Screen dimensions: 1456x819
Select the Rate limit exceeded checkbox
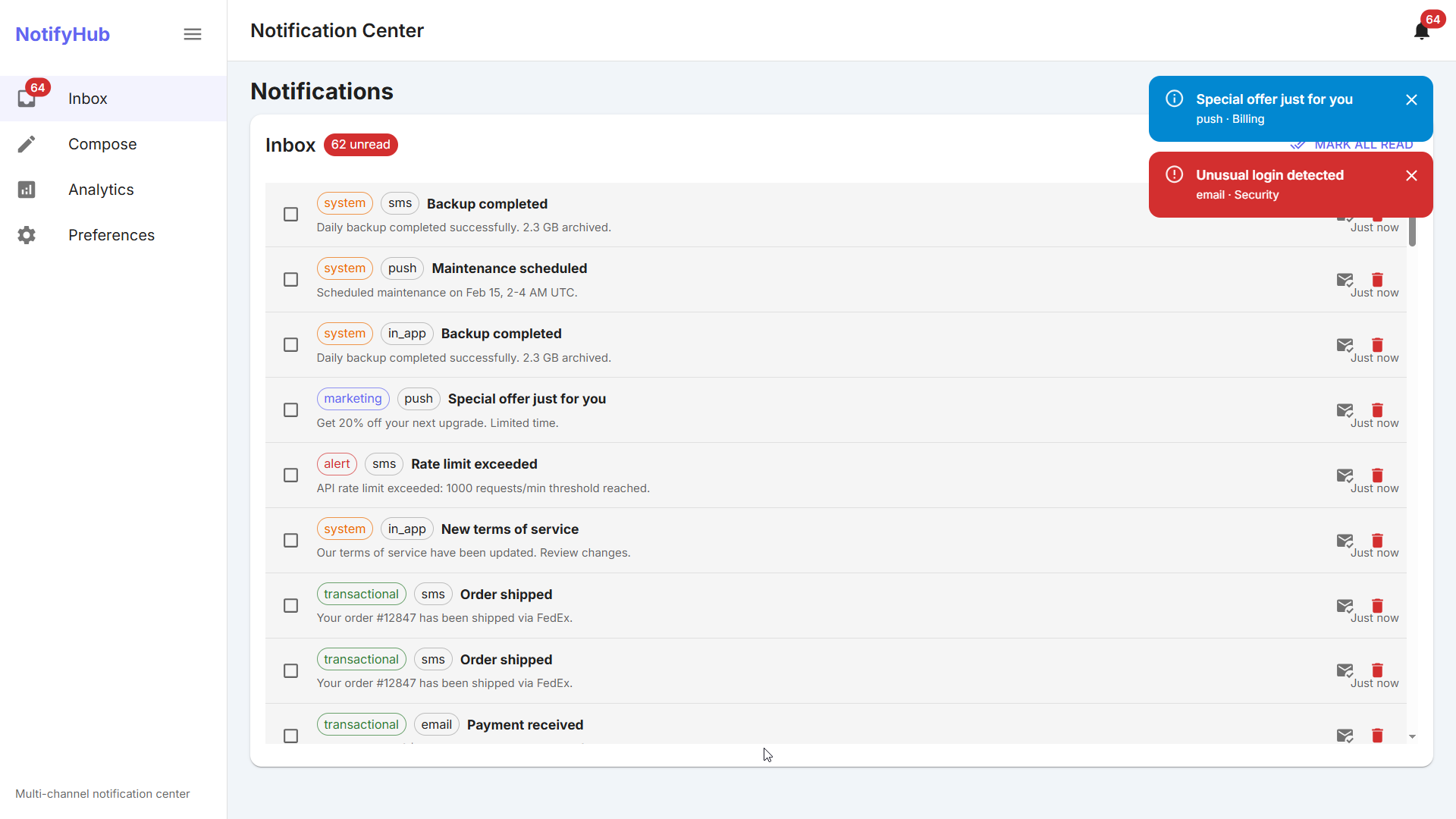tap(290, 475)
